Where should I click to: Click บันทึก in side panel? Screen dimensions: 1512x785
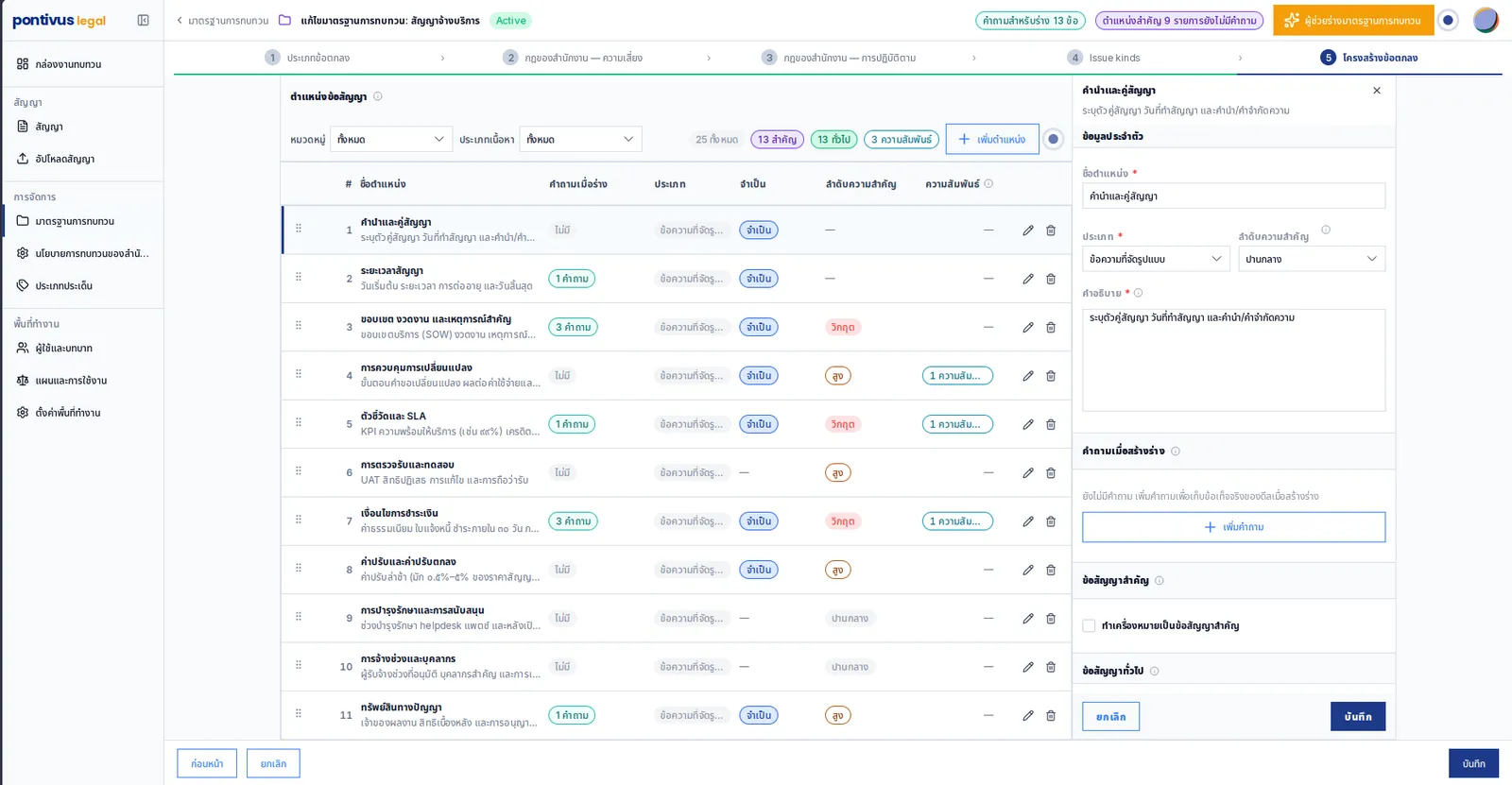click(x=1358, y=717)
